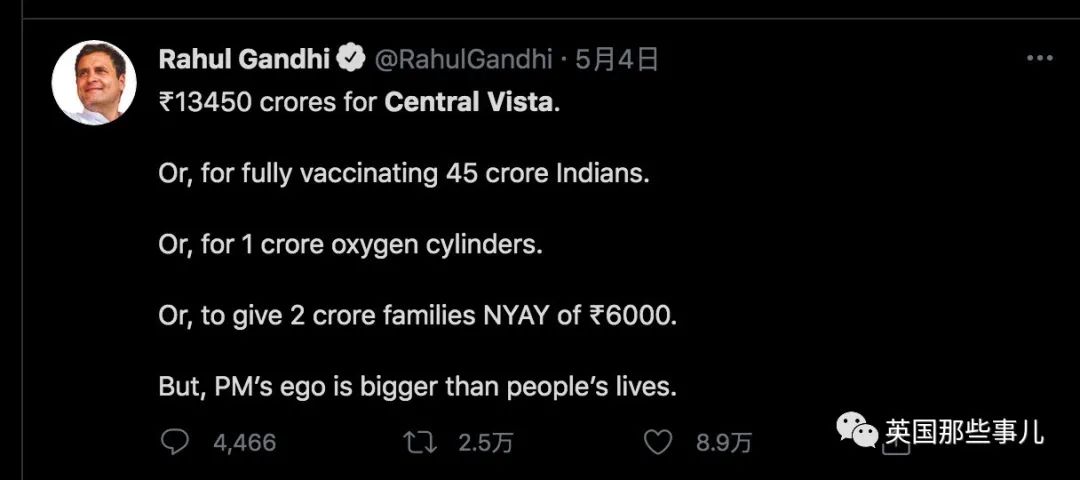Click the 5月4日 tweet date
1080x480 pixels.
616,61
